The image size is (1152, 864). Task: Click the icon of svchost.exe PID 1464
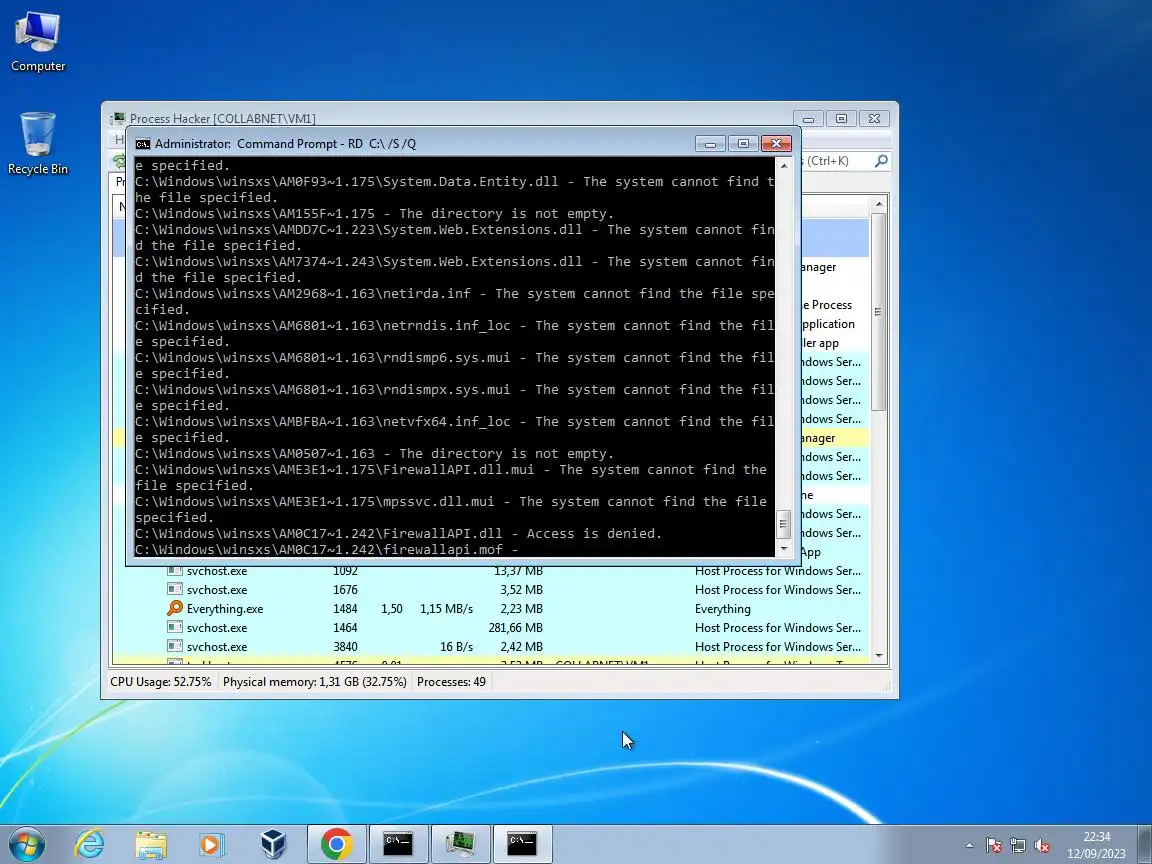[175, 627]
